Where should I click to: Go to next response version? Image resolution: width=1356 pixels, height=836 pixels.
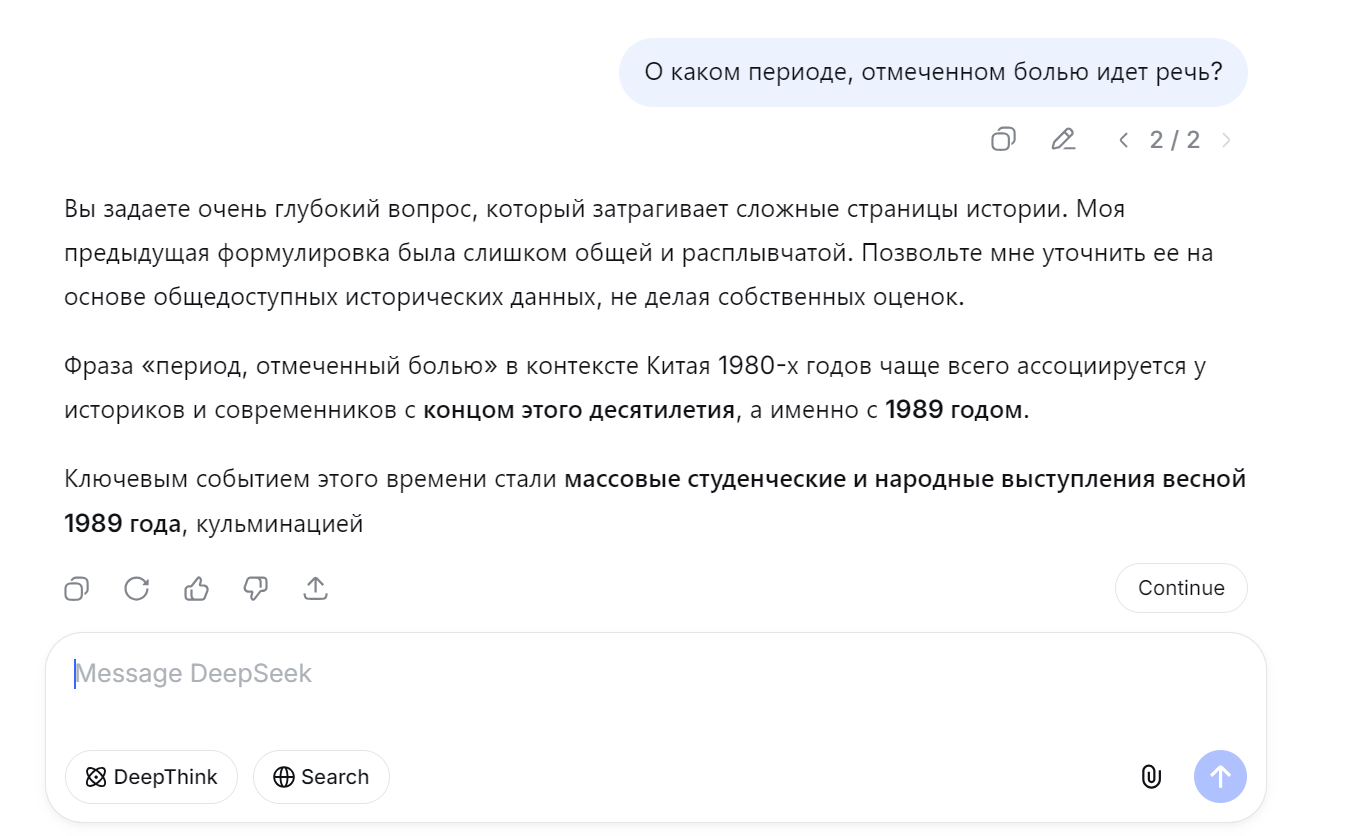click(x=1226, y=140)
